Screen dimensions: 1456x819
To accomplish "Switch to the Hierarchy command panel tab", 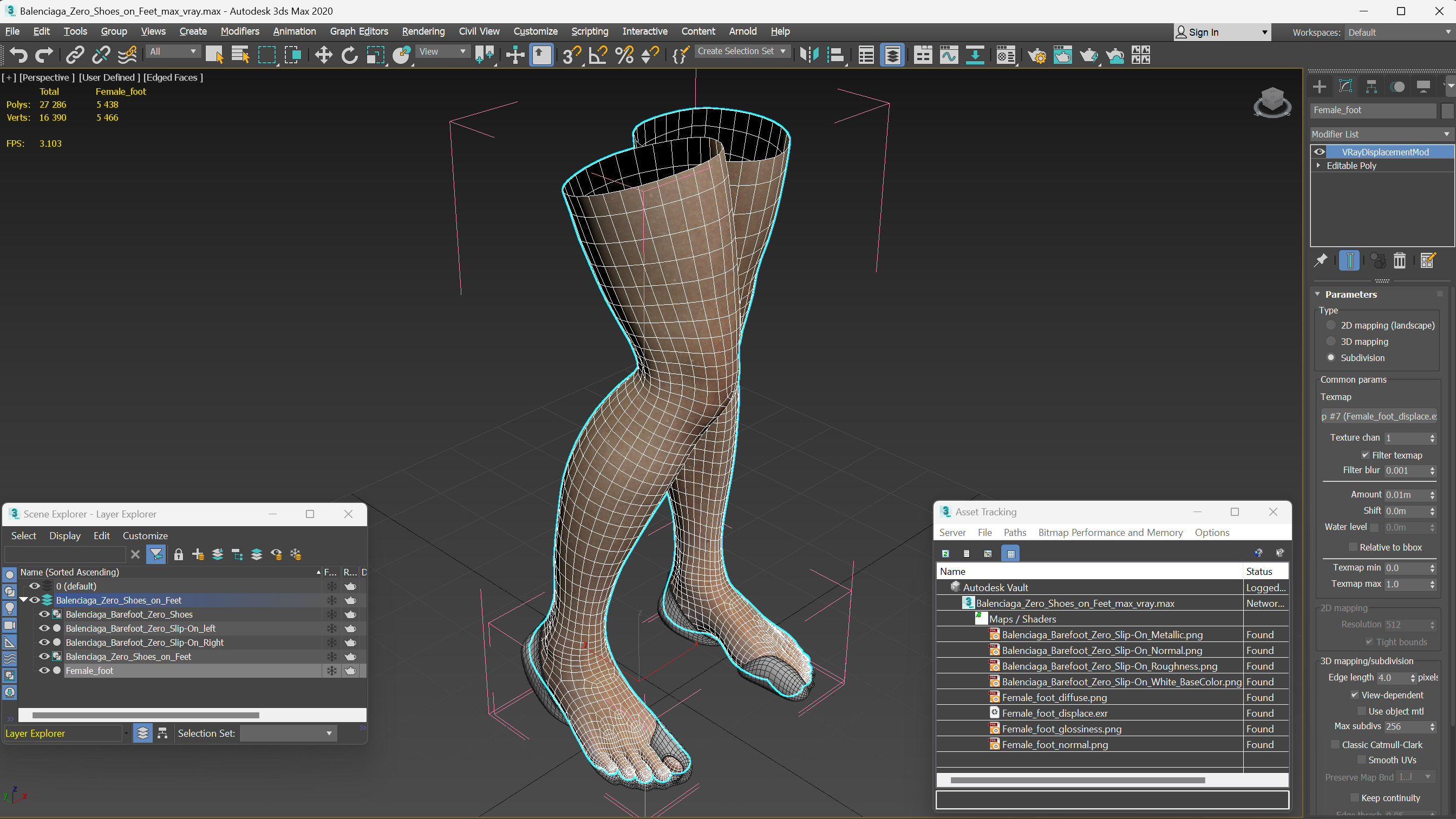I will click(x=1371, y=87).
